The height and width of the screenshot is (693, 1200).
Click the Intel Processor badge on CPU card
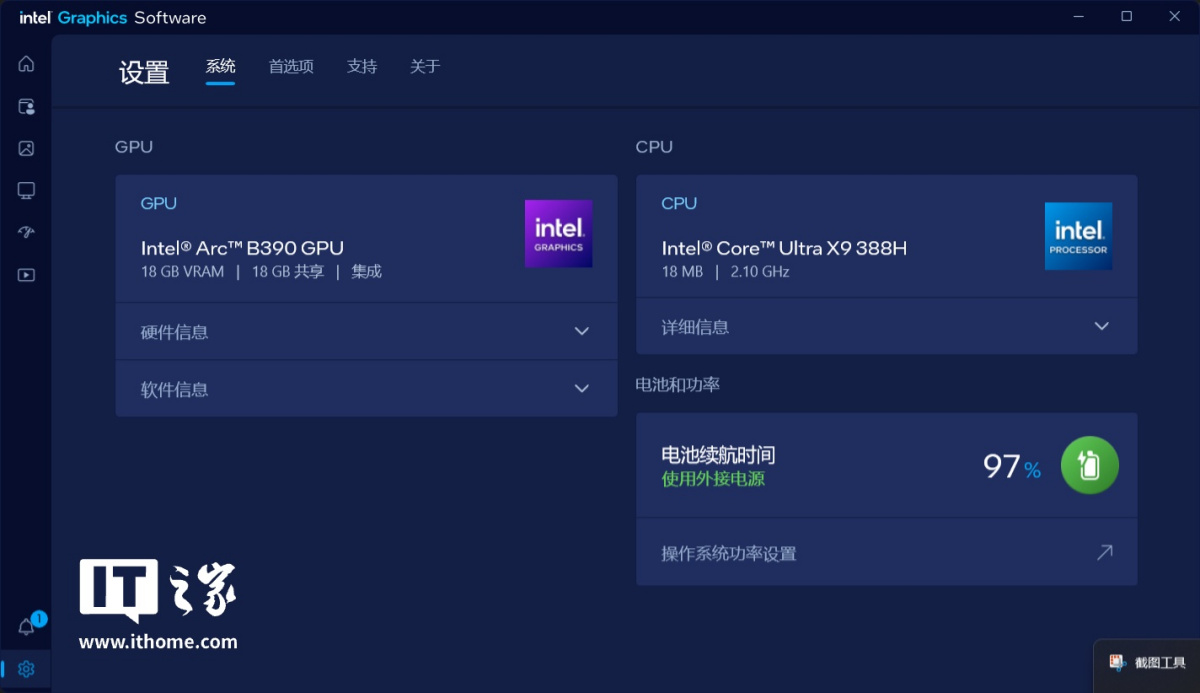coord(1078,236)
